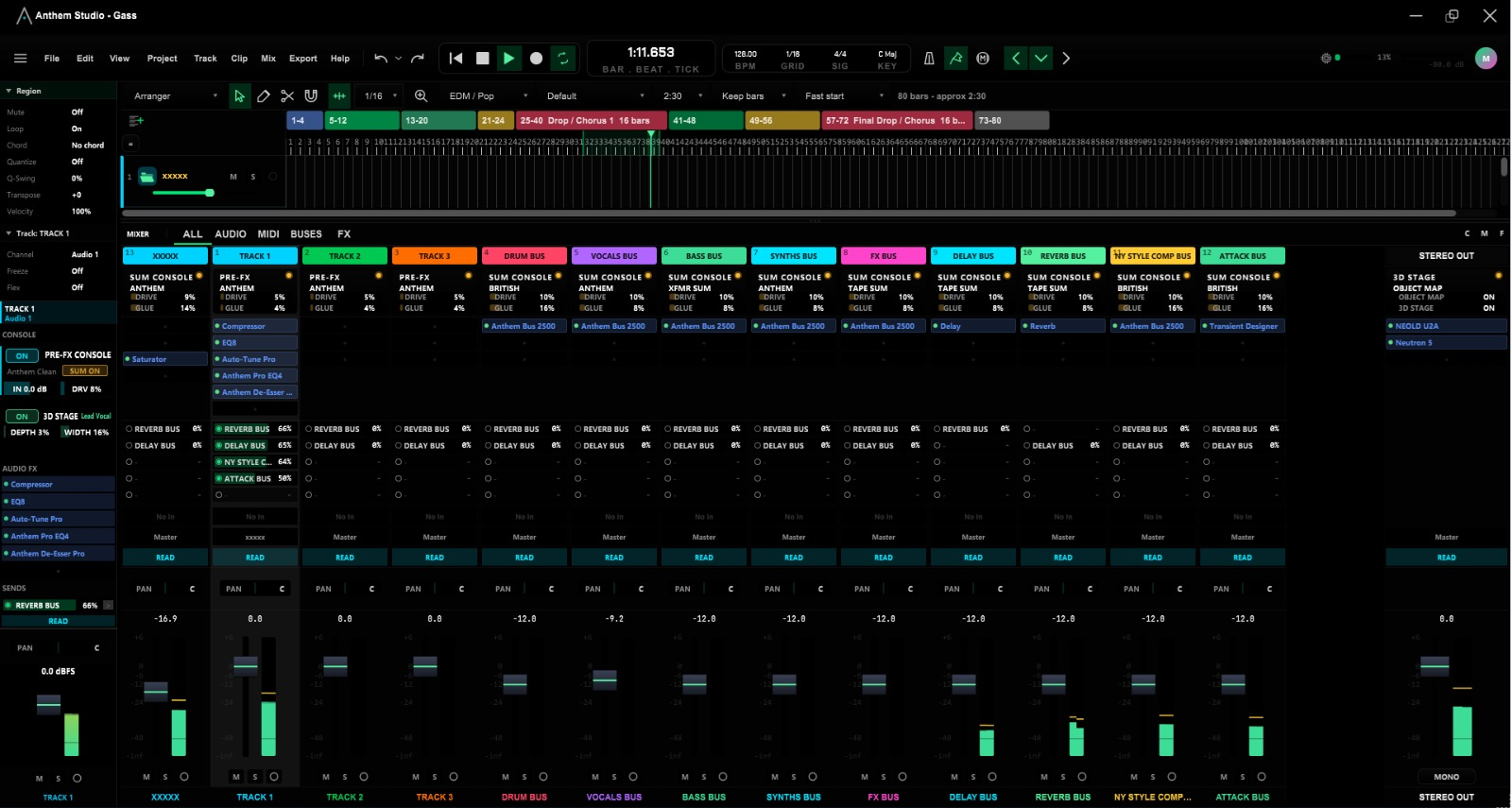Open the Transient Designer insert on ATTACK BUS
Viewport: 1512px width, 808px height.
[x=1243, y=326]
